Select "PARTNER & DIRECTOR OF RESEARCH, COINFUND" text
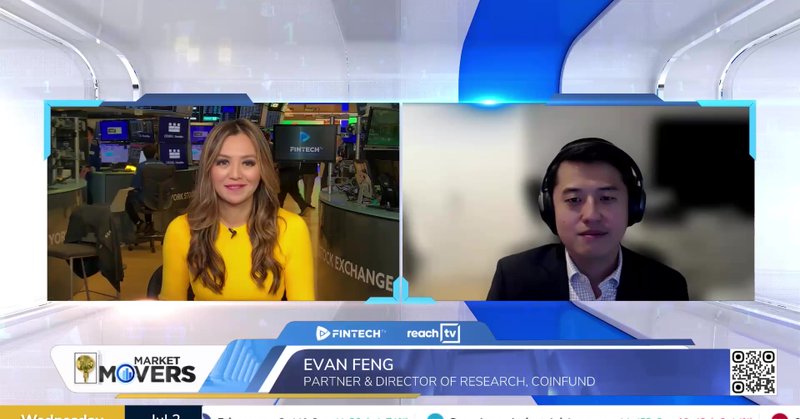 (x=449, y=381)
